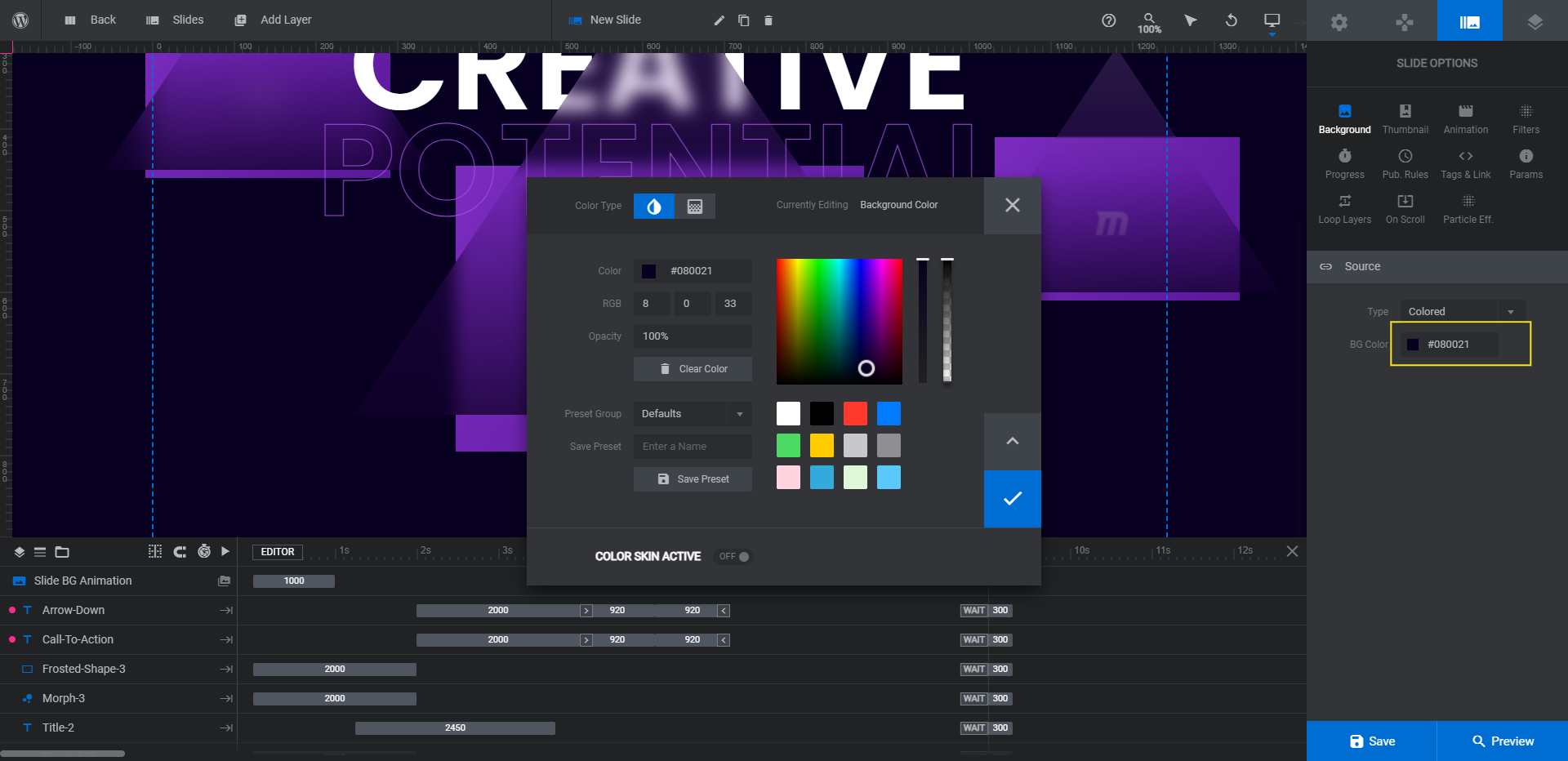Choose the red preset swatch
The width and height of the screenshot is (1568, 761).
[855, 414]
